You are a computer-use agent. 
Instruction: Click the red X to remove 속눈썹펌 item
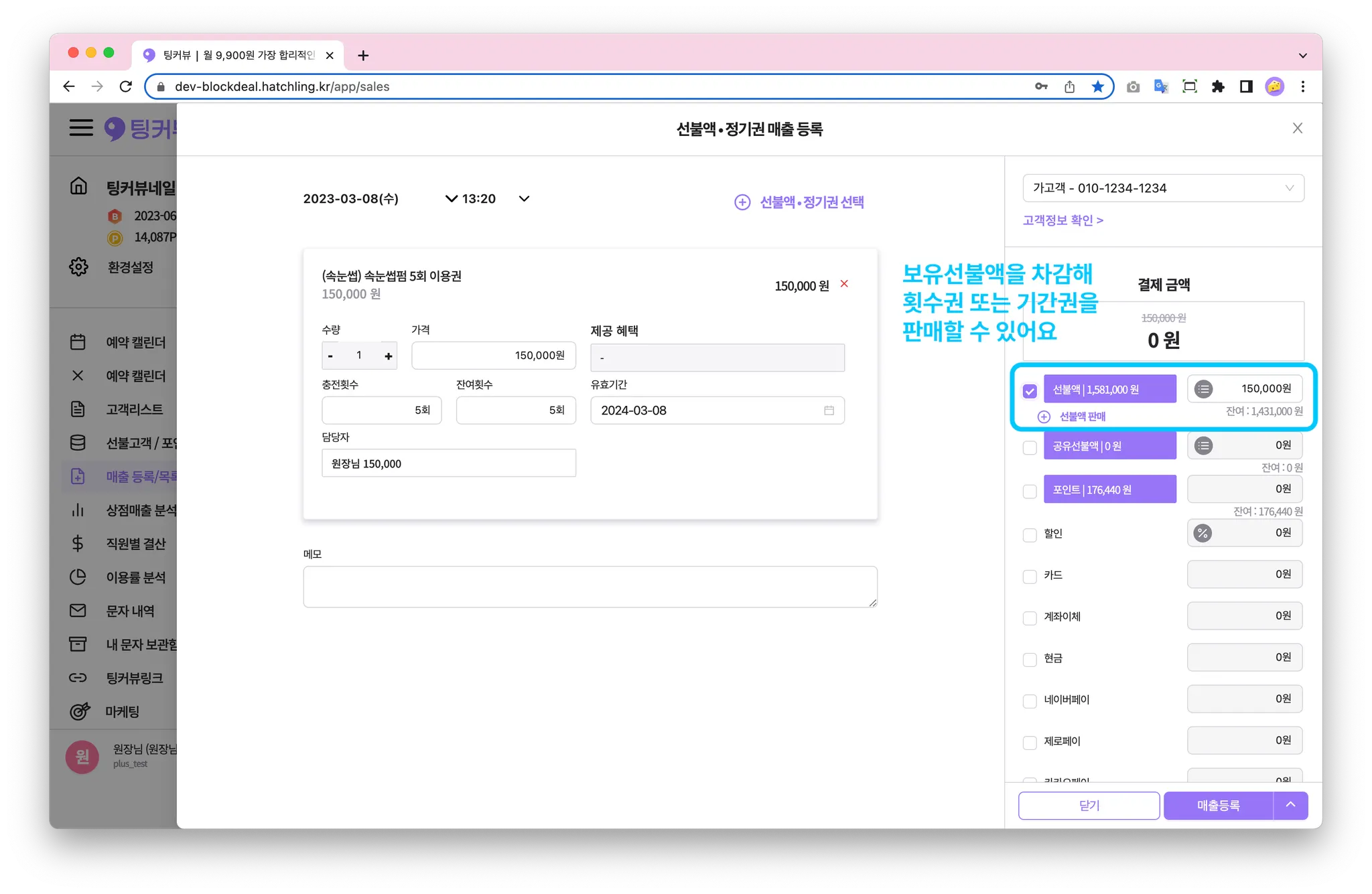(844, 284)
